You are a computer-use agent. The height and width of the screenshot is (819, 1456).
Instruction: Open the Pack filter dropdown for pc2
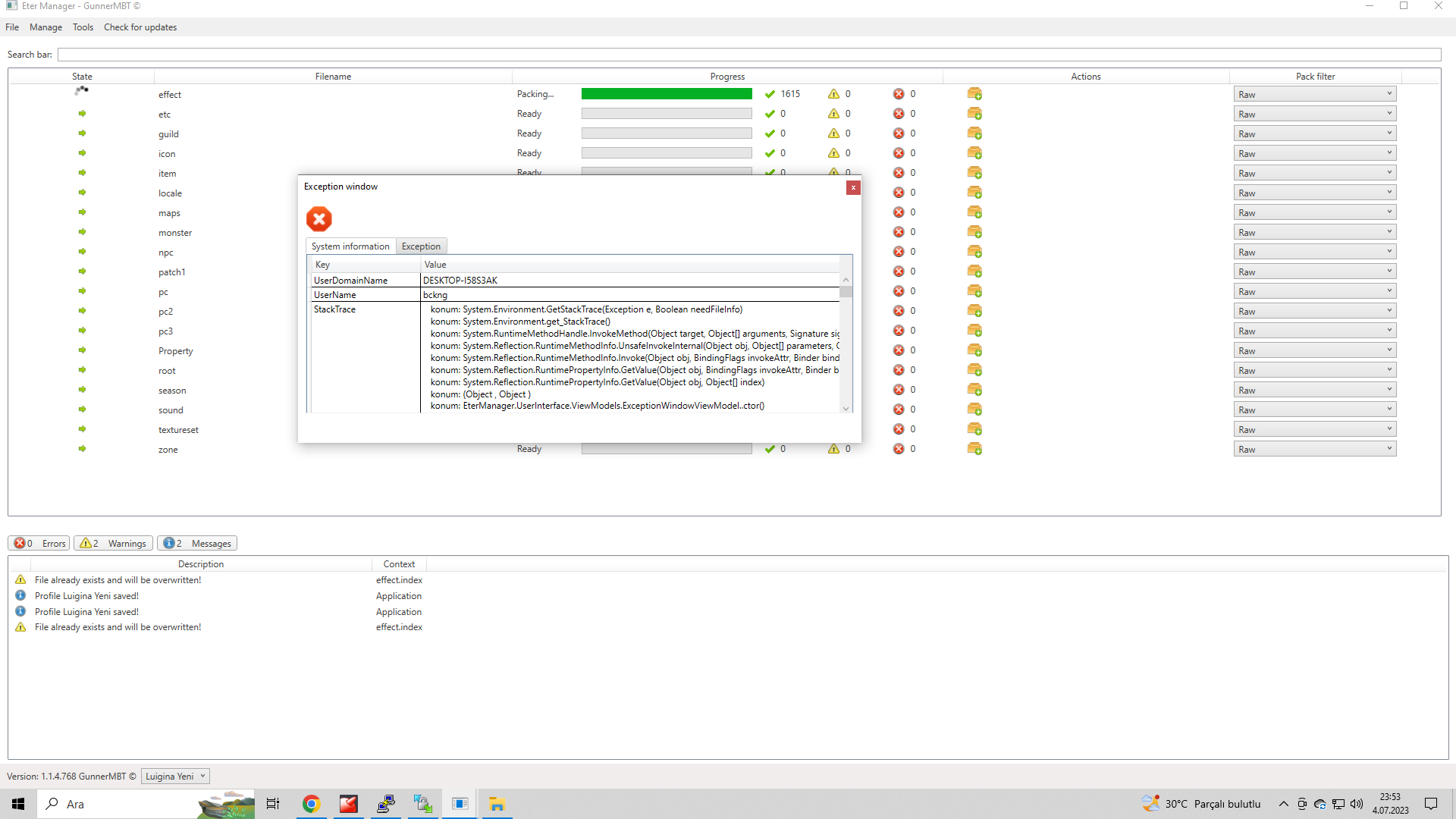coord(1315,311)
